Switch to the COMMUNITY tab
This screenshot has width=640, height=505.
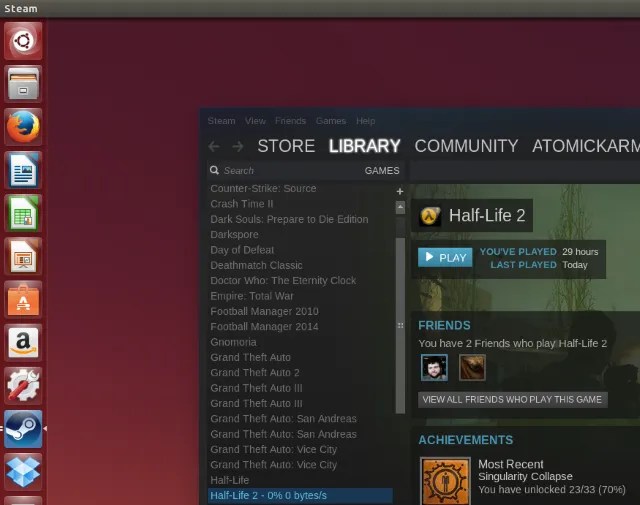point(466,146)
